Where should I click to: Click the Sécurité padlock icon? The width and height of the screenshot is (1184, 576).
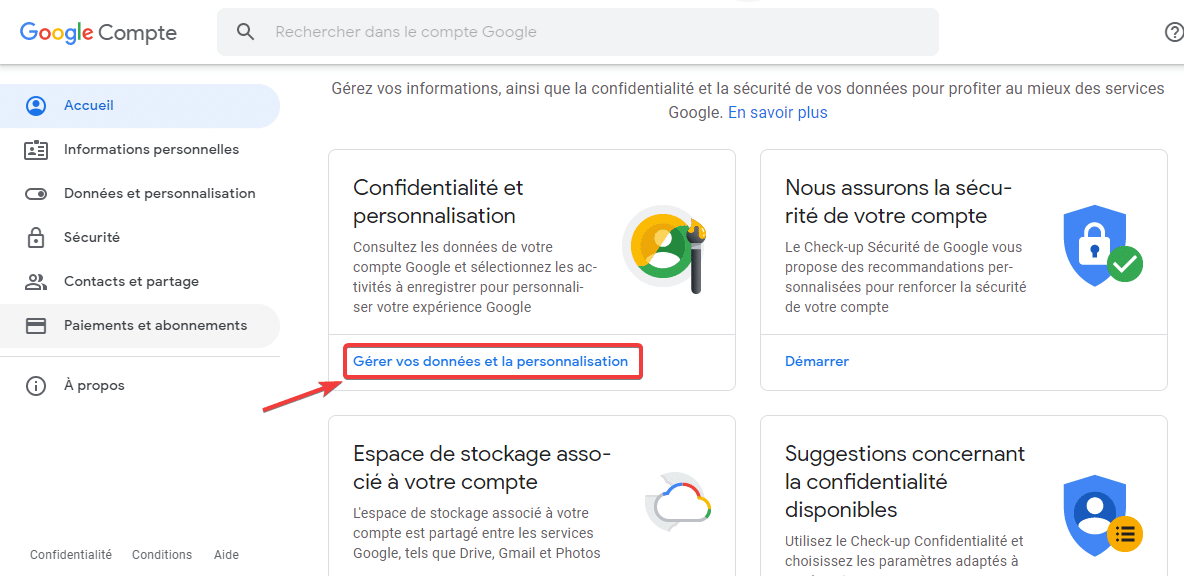[x=35, y=238]
